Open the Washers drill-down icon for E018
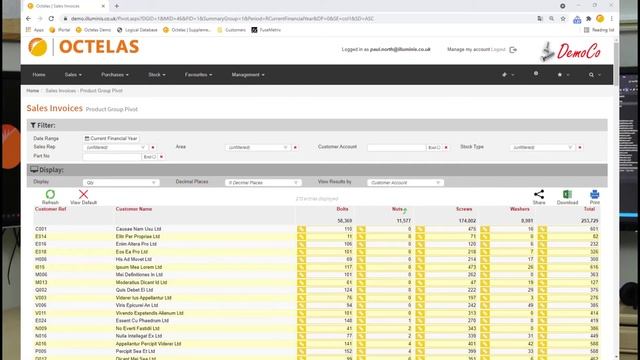 (484, 252)
